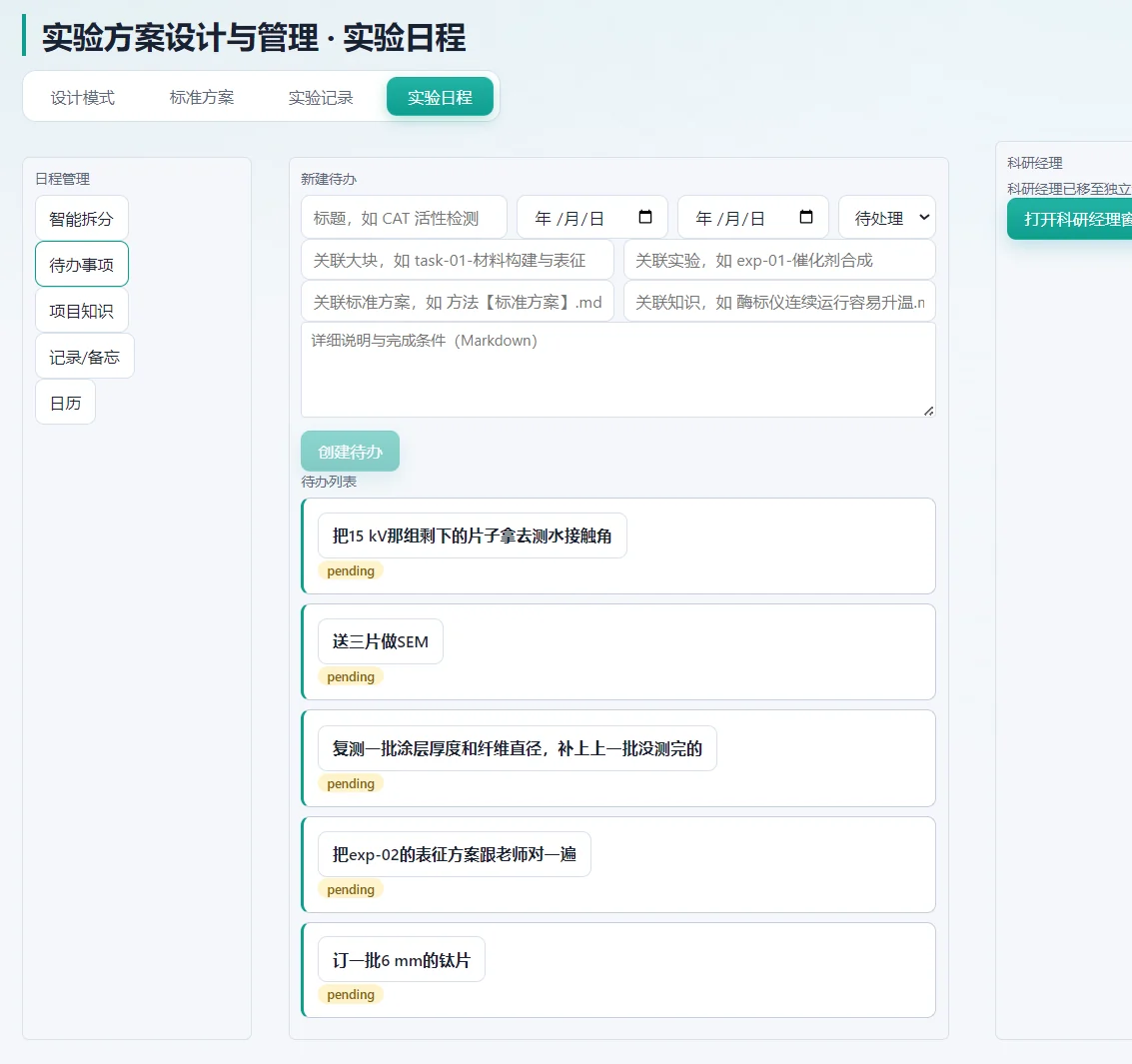1132x1064 pixels.
Task: Switch to 标准方案 tab
Action: (202, 98)
